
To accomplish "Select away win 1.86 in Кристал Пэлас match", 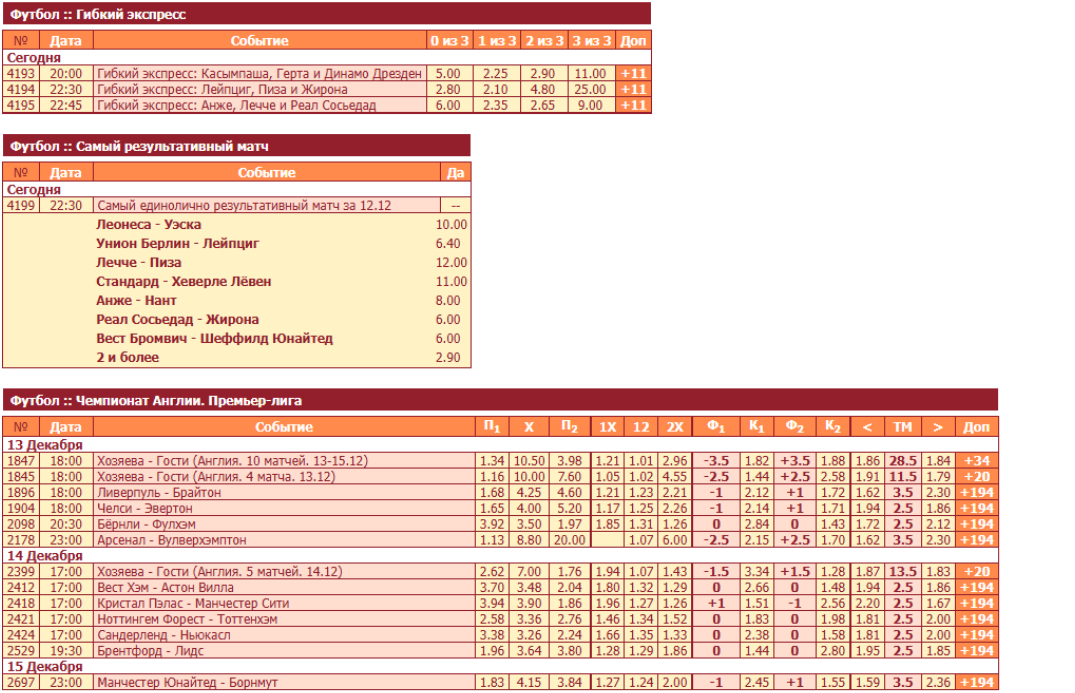I will [x=569, y=603].
